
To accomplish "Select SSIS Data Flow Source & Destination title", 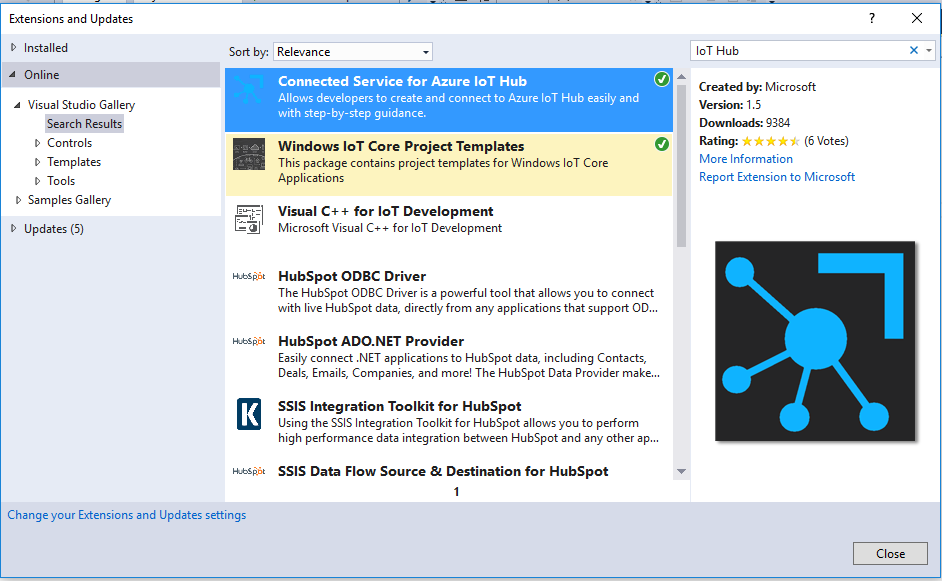I will click(443, 471).
